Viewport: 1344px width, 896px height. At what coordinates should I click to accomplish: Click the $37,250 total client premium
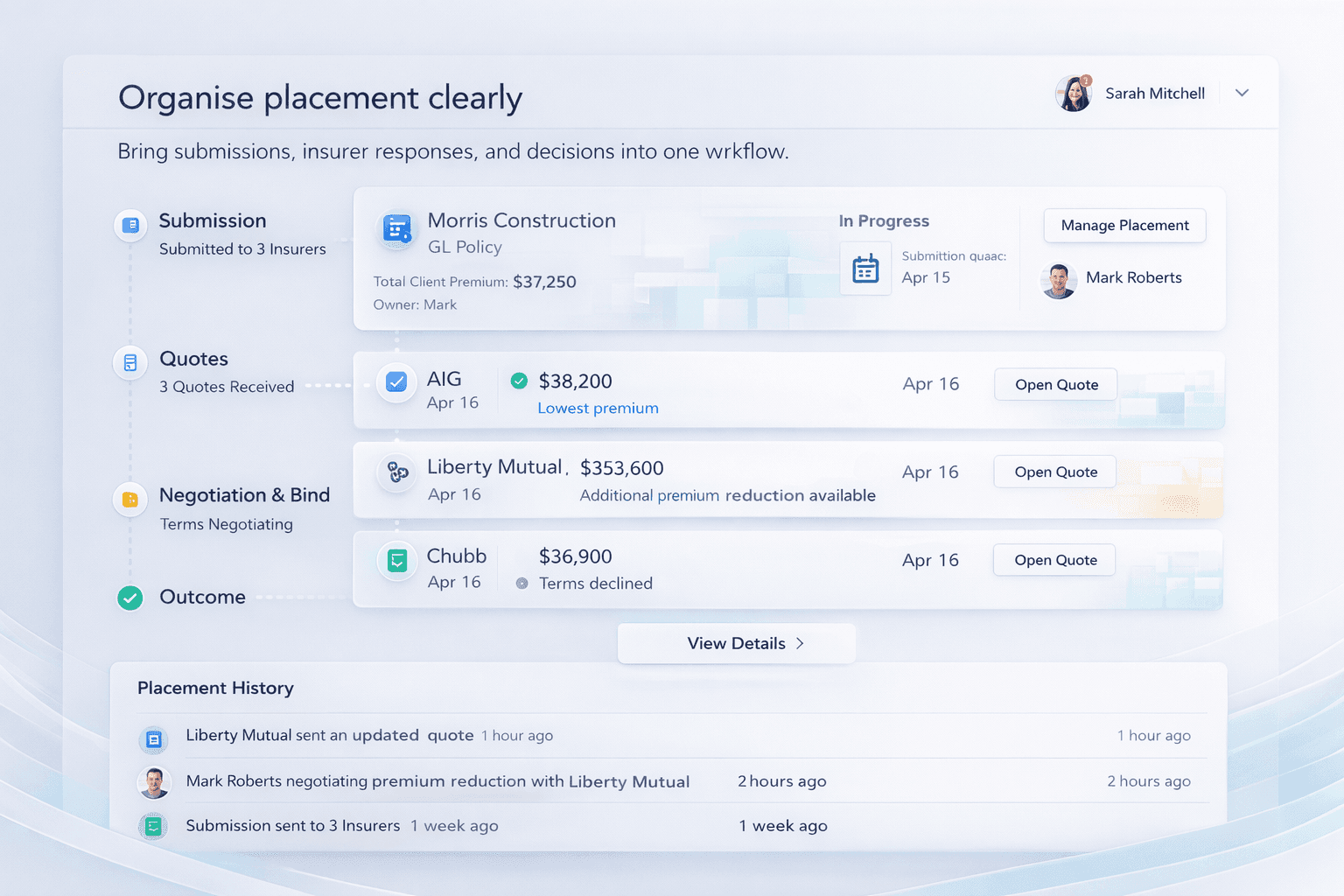544,282
